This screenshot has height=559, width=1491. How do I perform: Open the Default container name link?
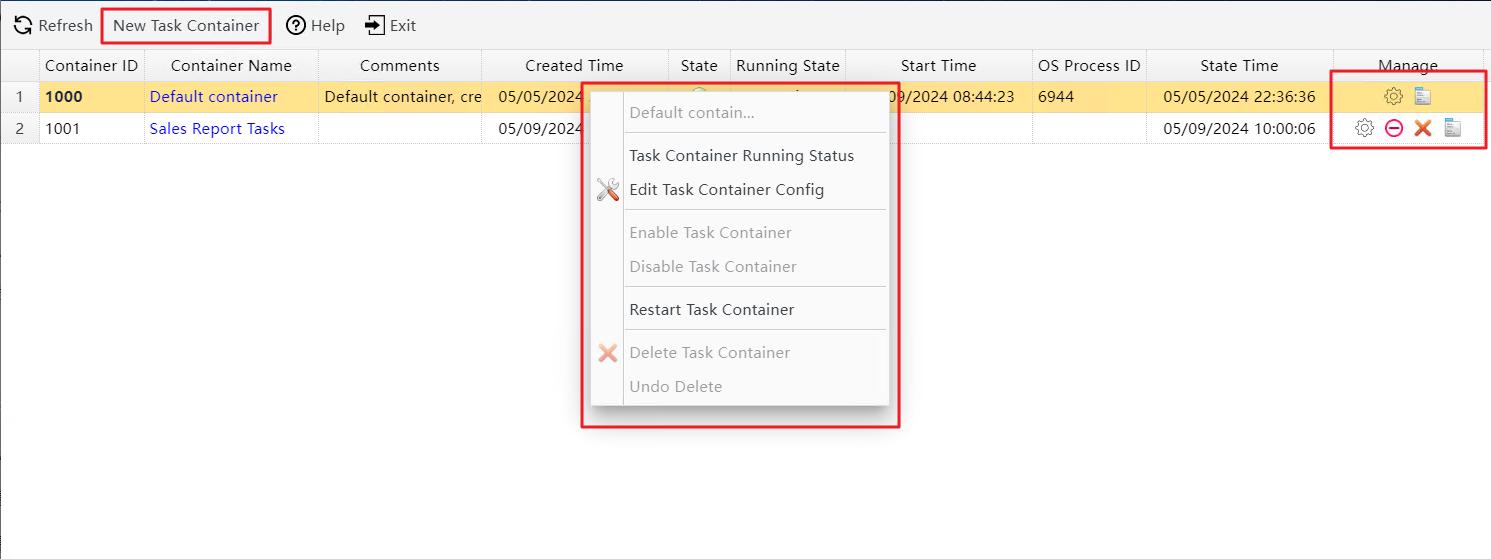[214, 97]
